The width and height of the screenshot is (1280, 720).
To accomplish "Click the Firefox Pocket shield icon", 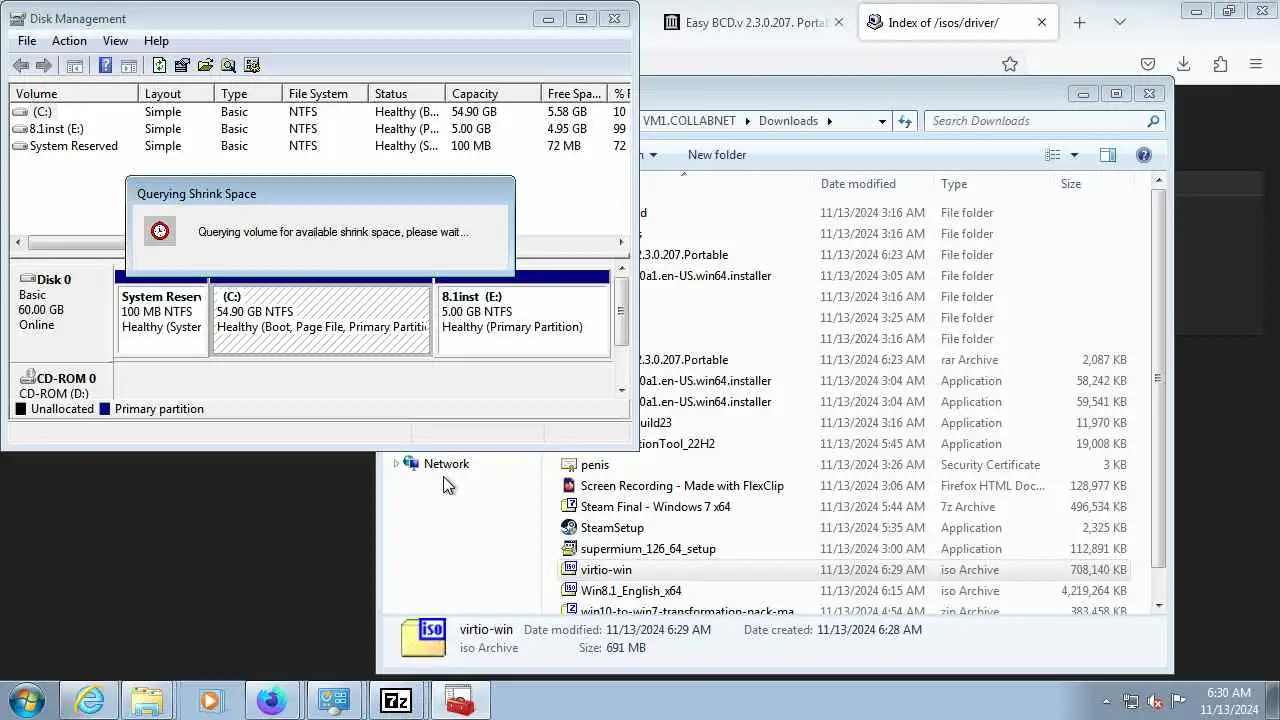I will click(1148, 64).
